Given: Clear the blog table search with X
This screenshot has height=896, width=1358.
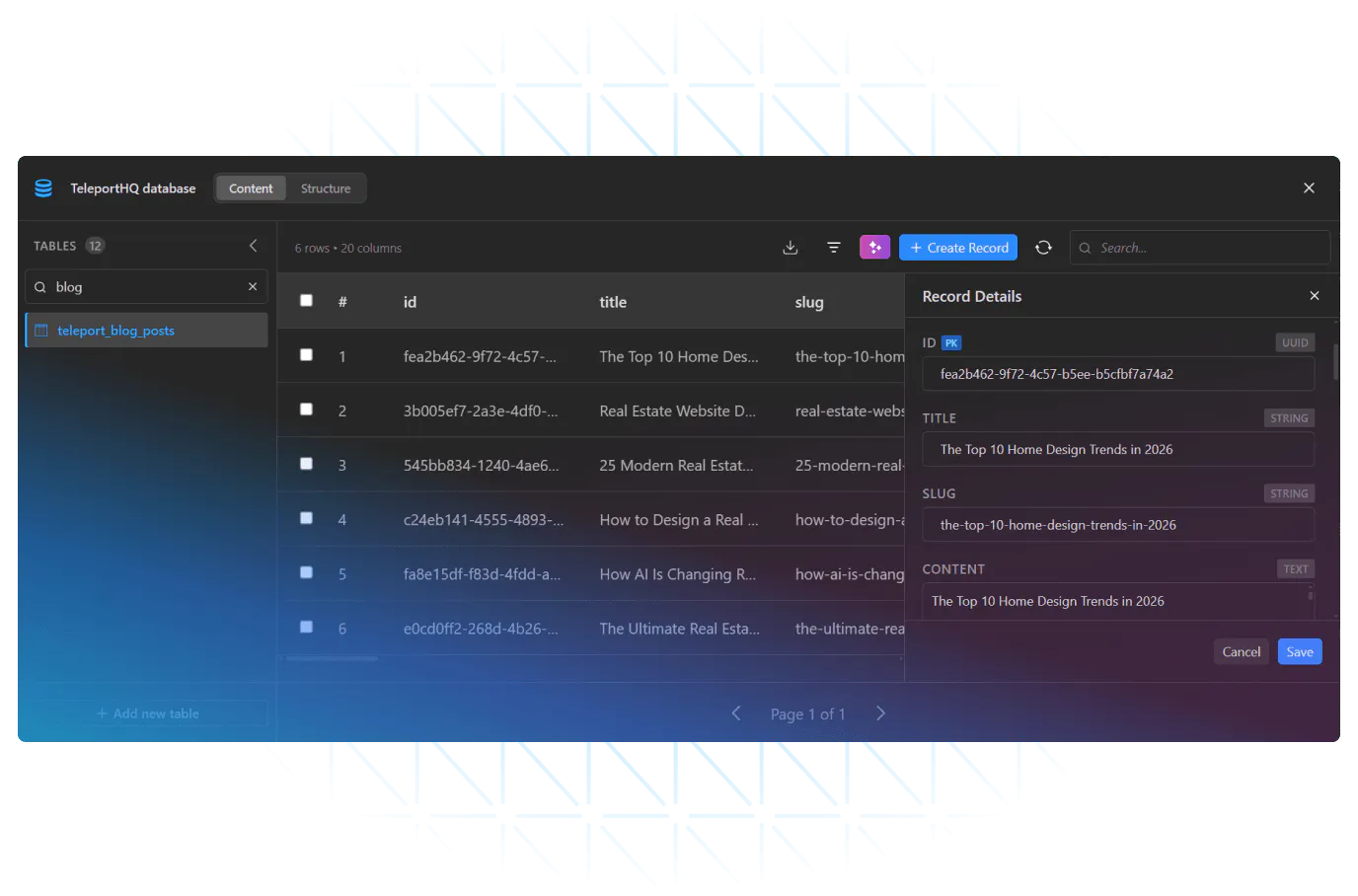Looking at the screenshot, I should (x=253, y=286).
